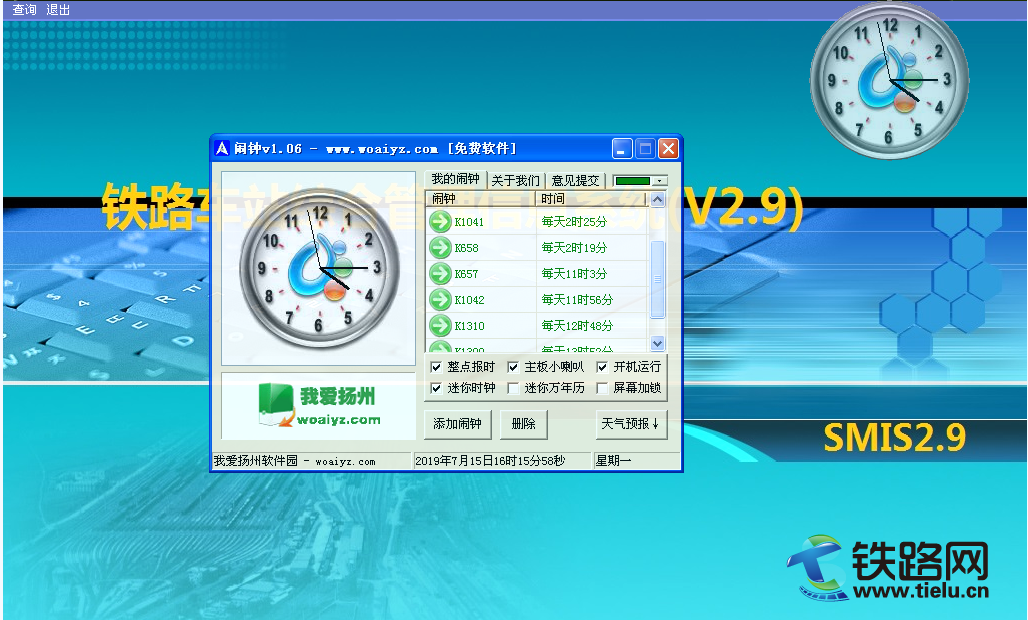Screen dimensions: 1028x620
Task: Open the 意见提交 tab
Action: 575,180
